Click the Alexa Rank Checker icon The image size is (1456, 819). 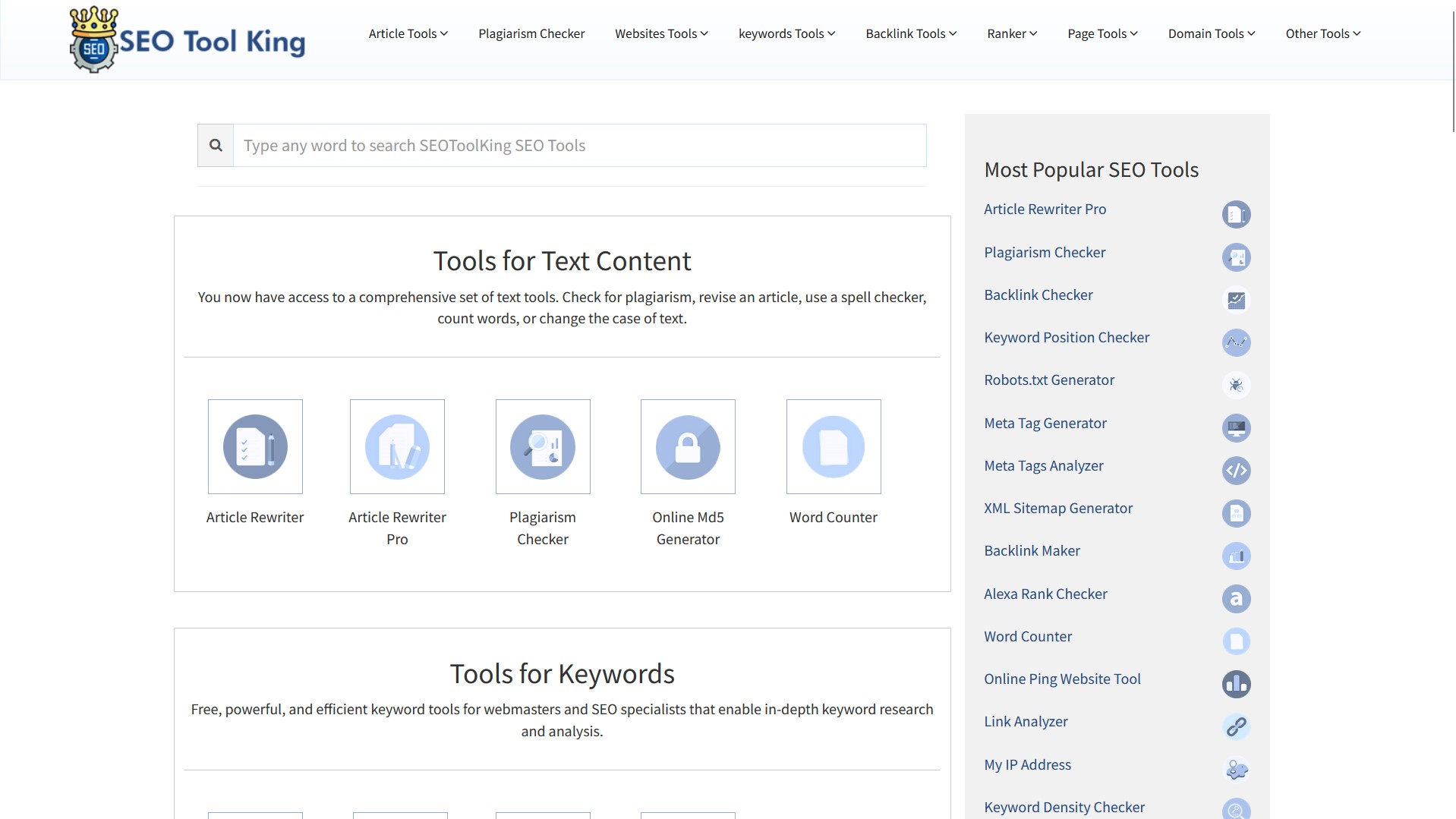[1236, 599]
